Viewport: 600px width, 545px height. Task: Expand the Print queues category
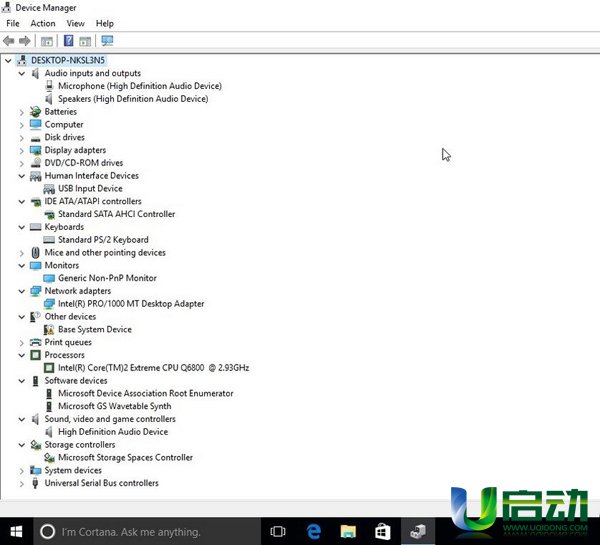point(22,342)
